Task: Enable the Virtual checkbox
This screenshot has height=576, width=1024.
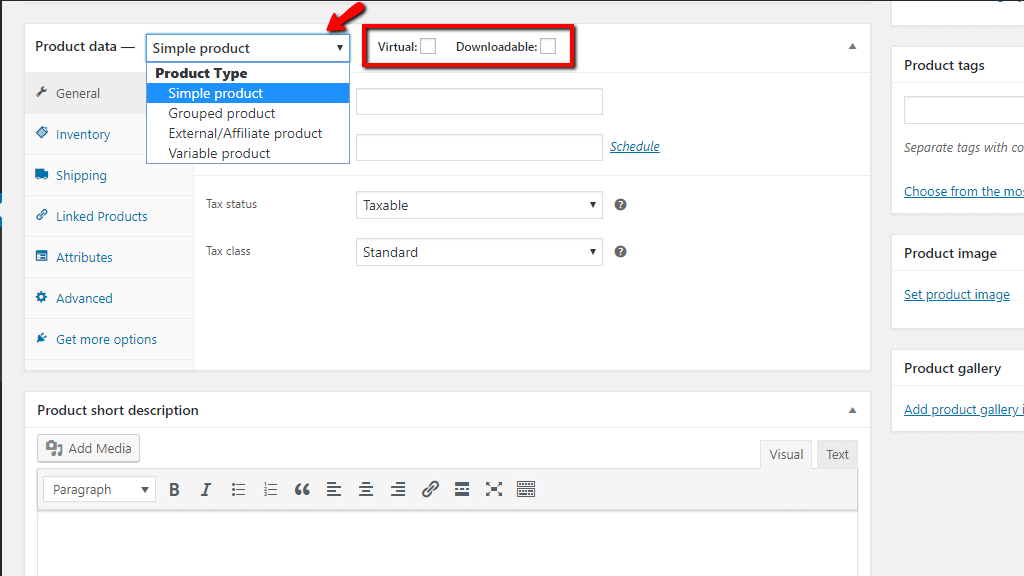Action: coord(428,46)
